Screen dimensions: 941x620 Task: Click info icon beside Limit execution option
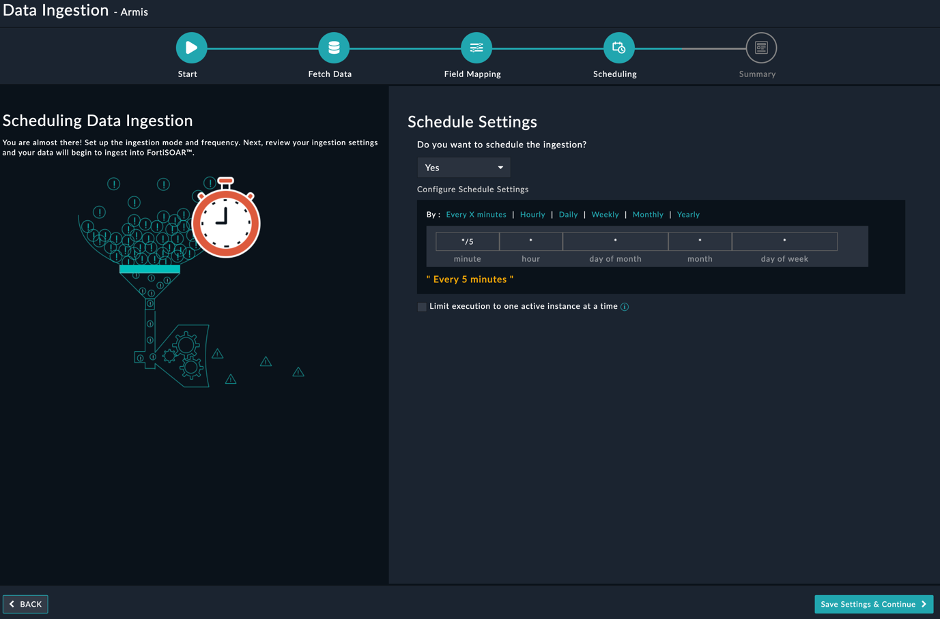[x=625, y=307]
